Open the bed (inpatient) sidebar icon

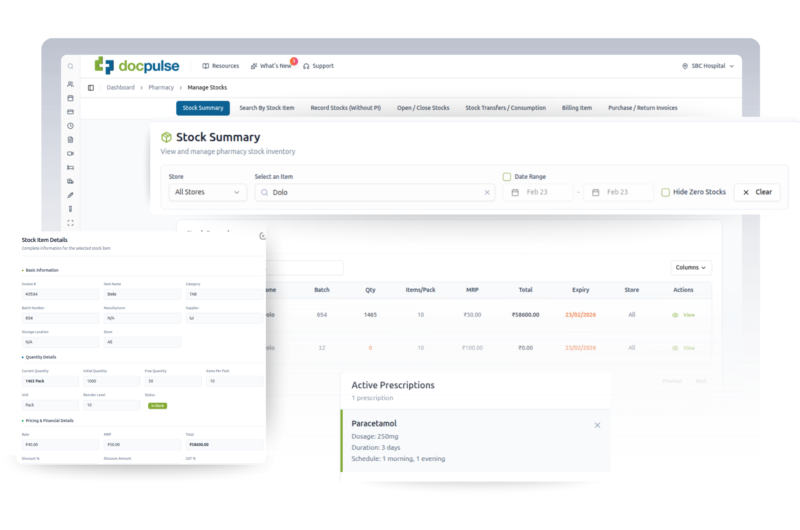click(70, 167)
